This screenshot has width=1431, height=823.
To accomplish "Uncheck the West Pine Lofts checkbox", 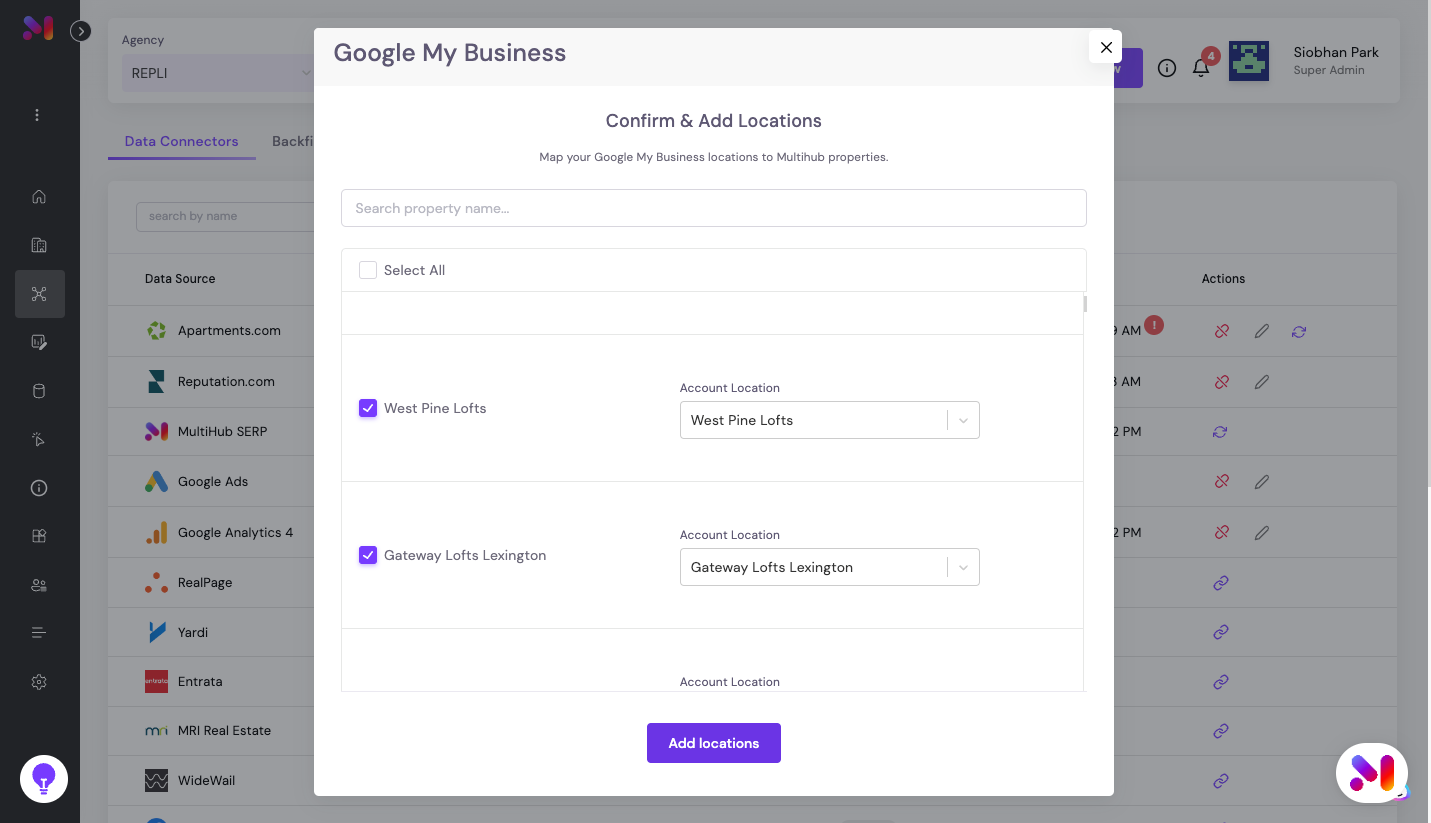I will [368, 408].
